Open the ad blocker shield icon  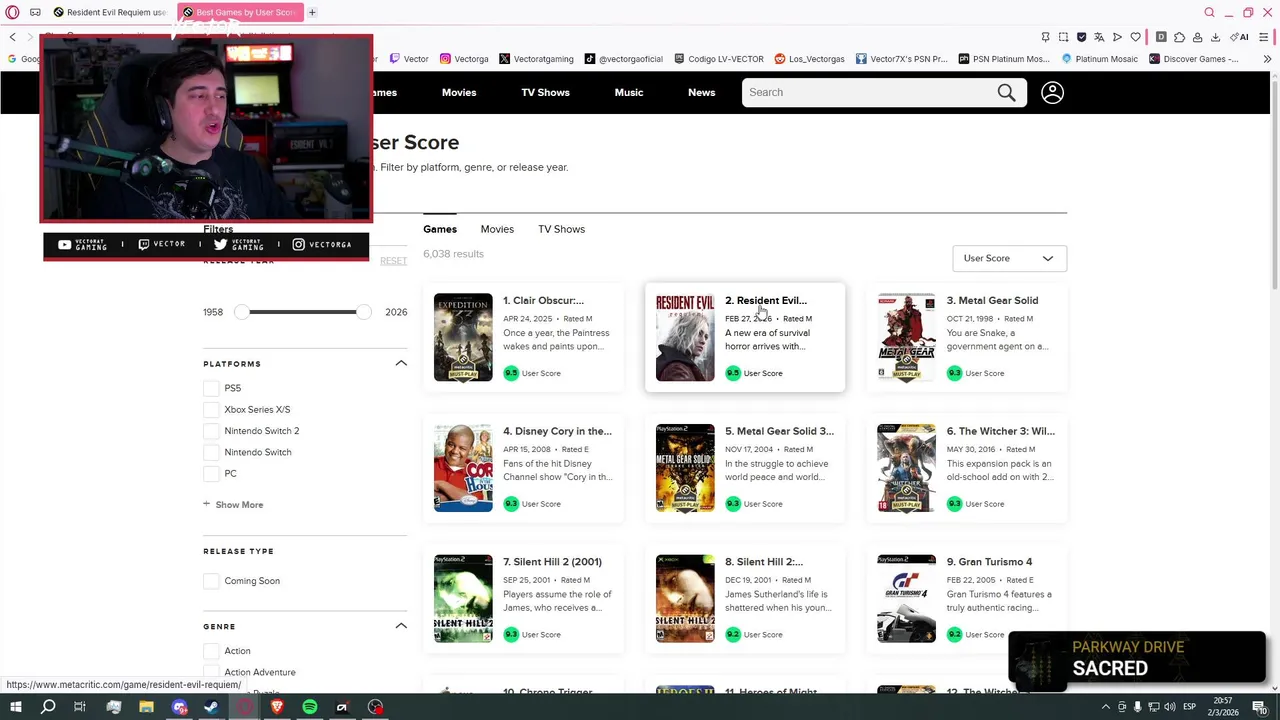point(1081,37)
